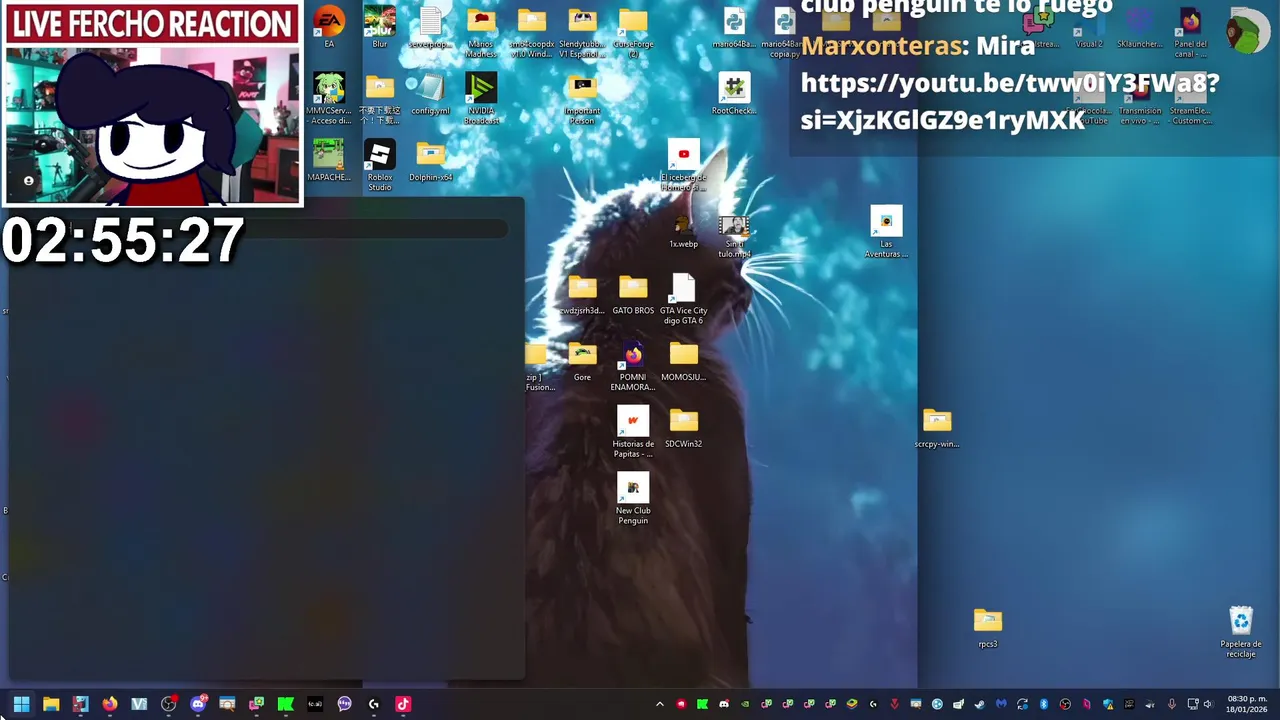Open the folder with Chinese characters name
1280x720 pixels.
click(x=380, y=98)
